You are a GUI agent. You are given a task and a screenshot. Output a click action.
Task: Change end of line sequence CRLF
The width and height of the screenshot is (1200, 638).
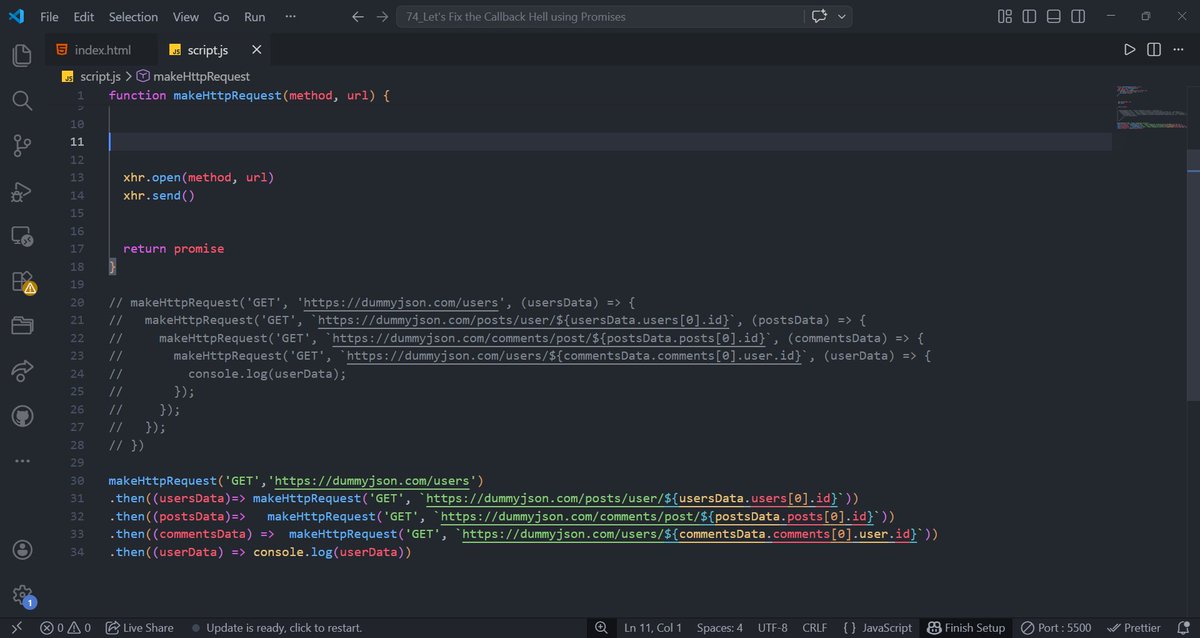click(814, 628)
